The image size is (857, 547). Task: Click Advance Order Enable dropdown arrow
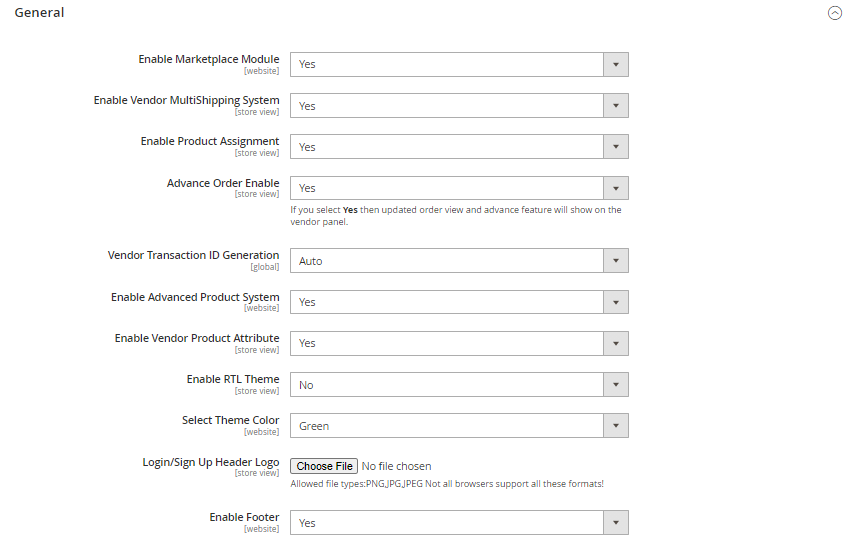[x=616, y=188]
